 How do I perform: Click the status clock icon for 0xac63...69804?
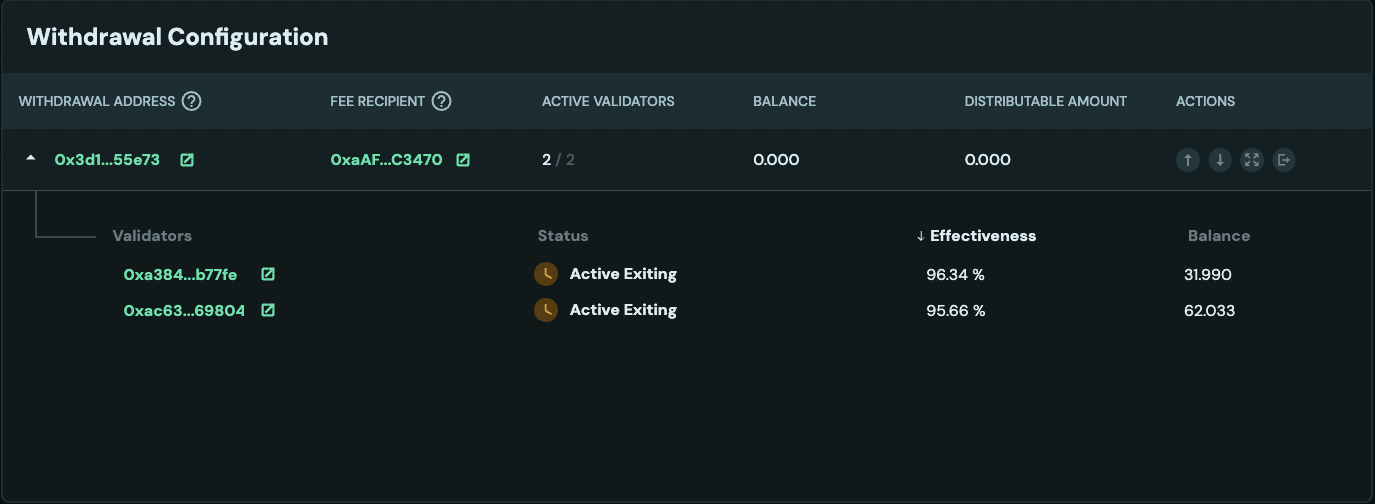[x=546, y=310]
